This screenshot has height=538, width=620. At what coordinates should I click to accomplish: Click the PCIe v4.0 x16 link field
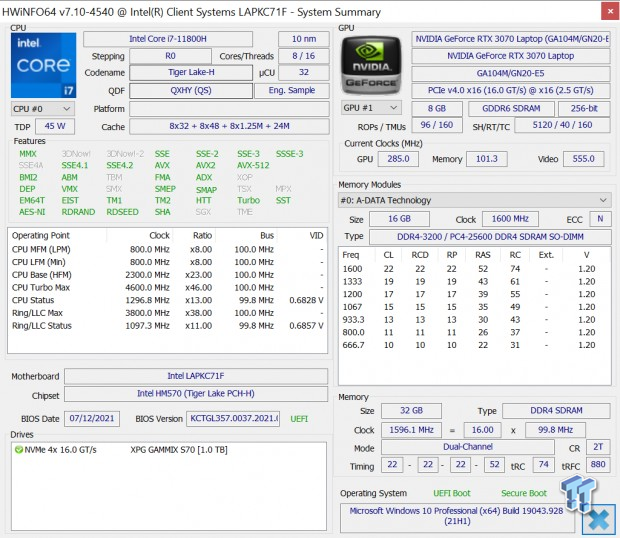coord(511,91)
